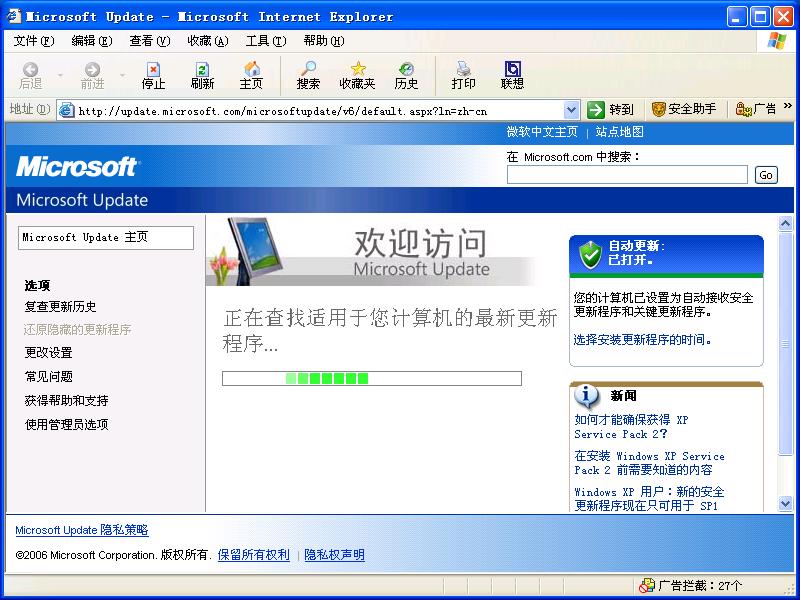
Task: Click the page icon in address bar
Action: pos(66,110)
